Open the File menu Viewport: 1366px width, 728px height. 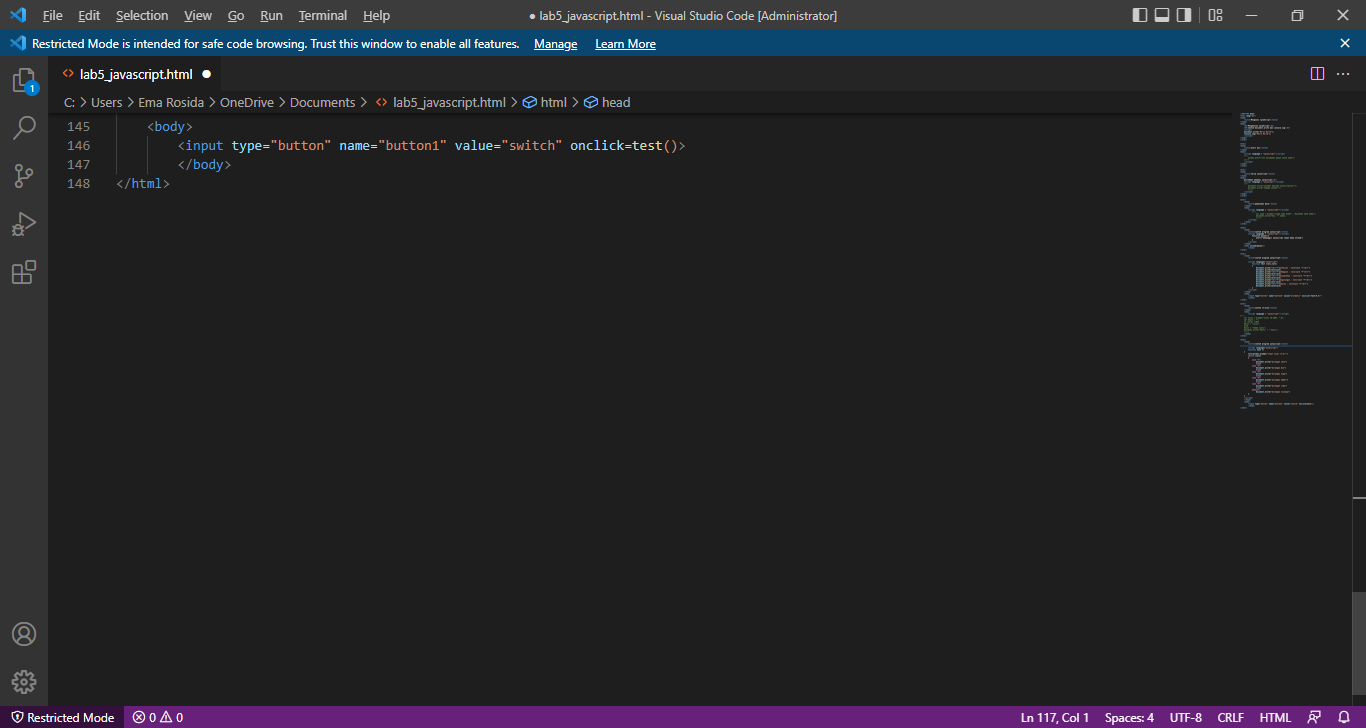pyautogui.click(x=52, y=16)
